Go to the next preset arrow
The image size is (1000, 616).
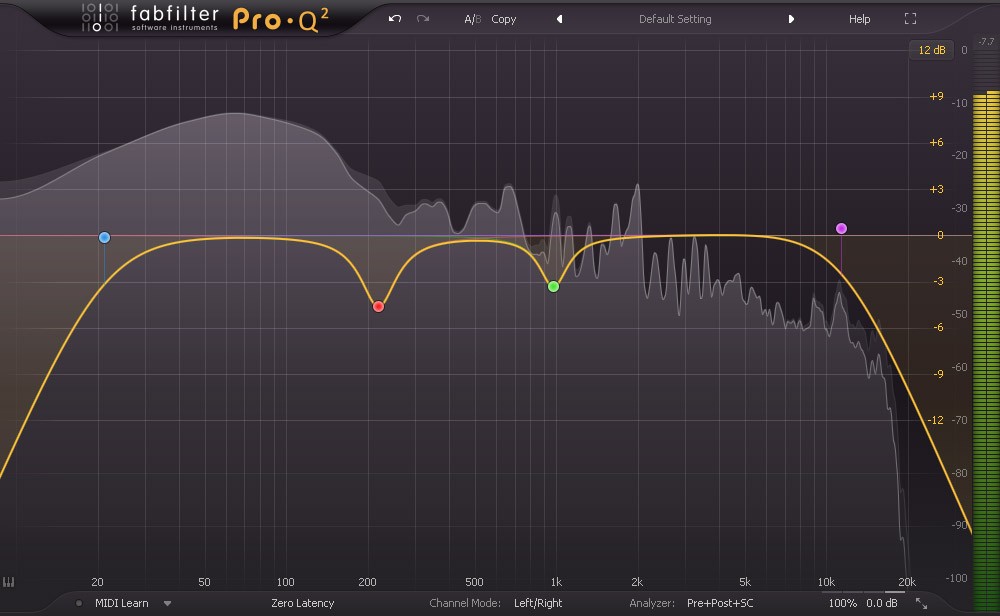click(x=791, y=19)
